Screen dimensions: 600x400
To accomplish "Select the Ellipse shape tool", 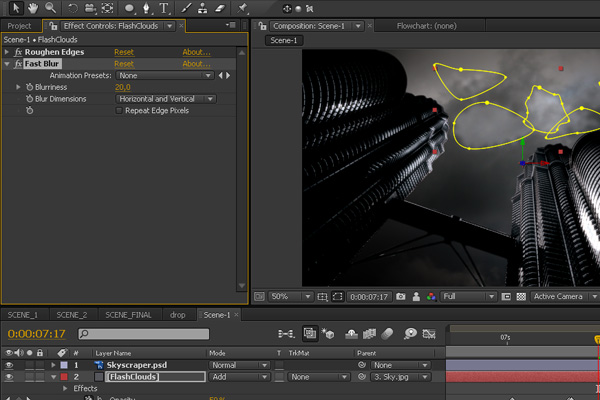I will pos(129,8).
